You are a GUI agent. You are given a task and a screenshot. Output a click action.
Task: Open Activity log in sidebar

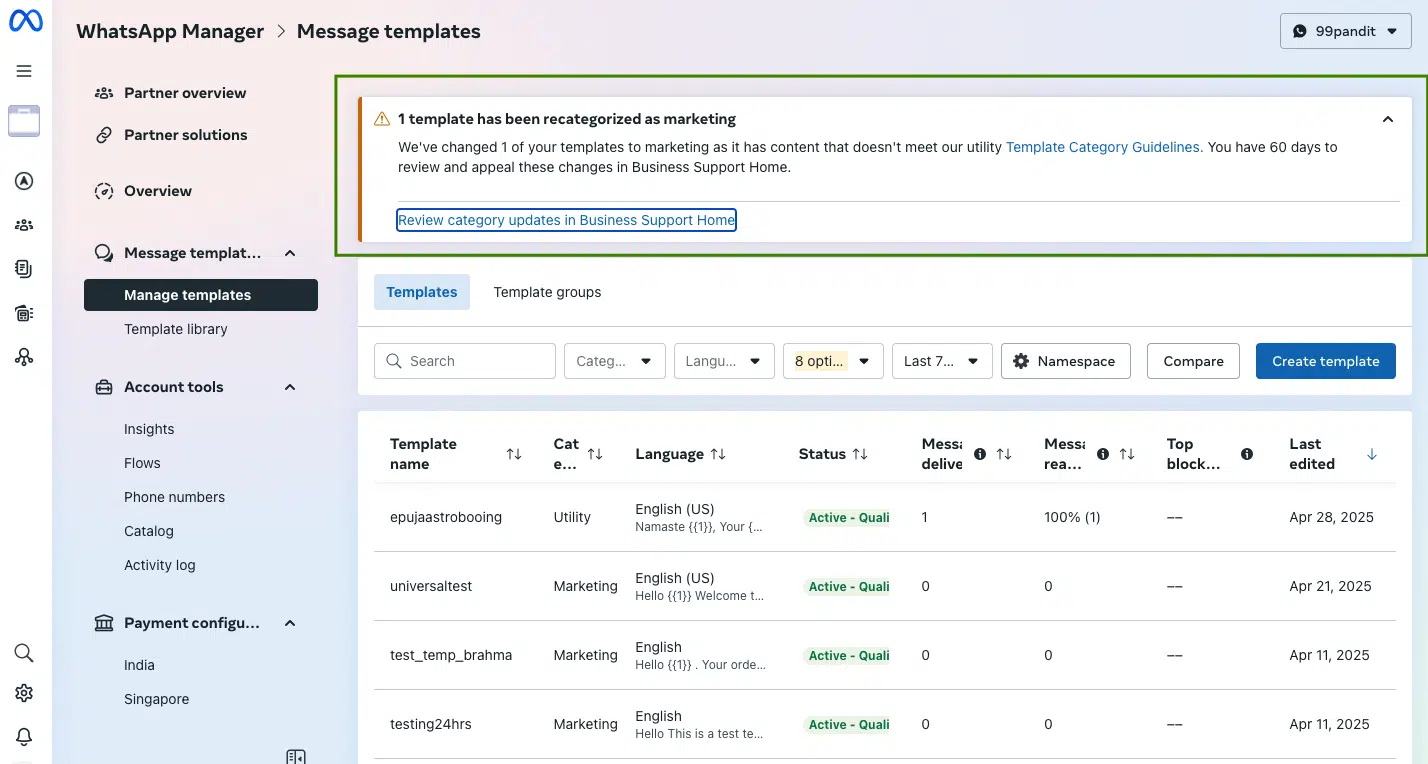click(x=160, y=565)
